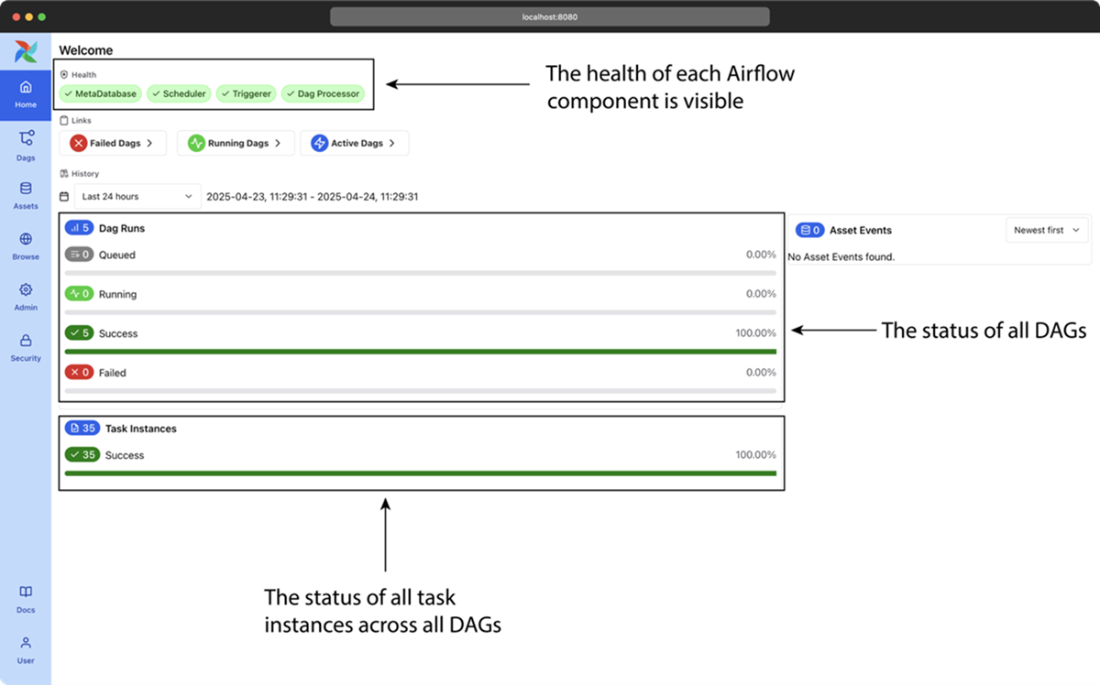Go to Dags in the sidebar
Screen dimensions: 1100x685
(26, 145)
